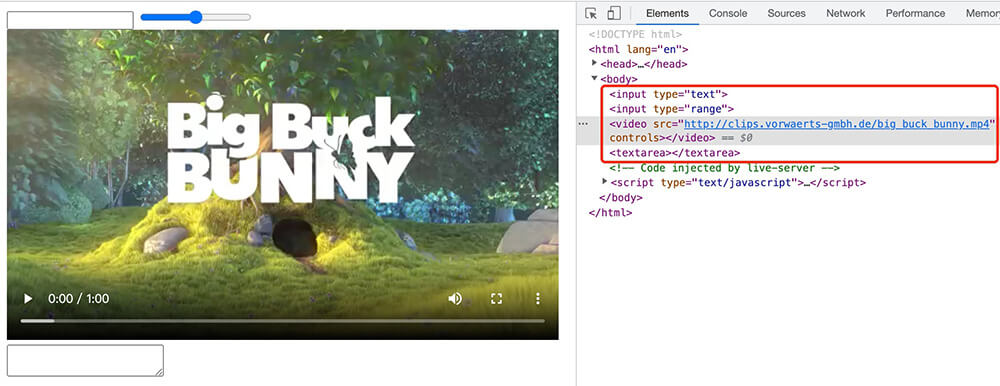The height and width of the screenshot is (386, 1000).
Task: Select the DOCTYPE html line
Action: [635, 34]
